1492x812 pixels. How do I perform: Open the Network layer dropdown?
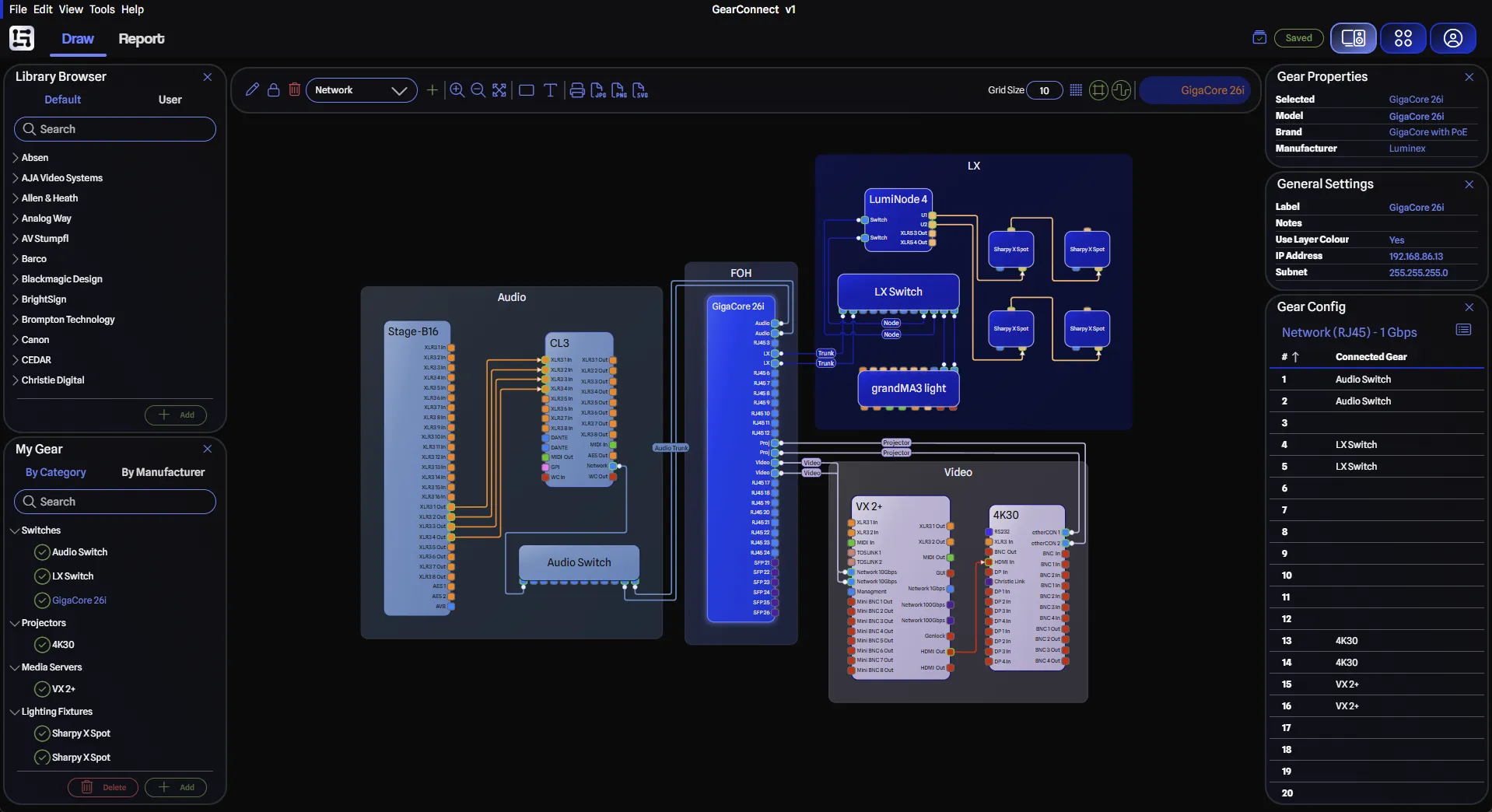(362, 90)
